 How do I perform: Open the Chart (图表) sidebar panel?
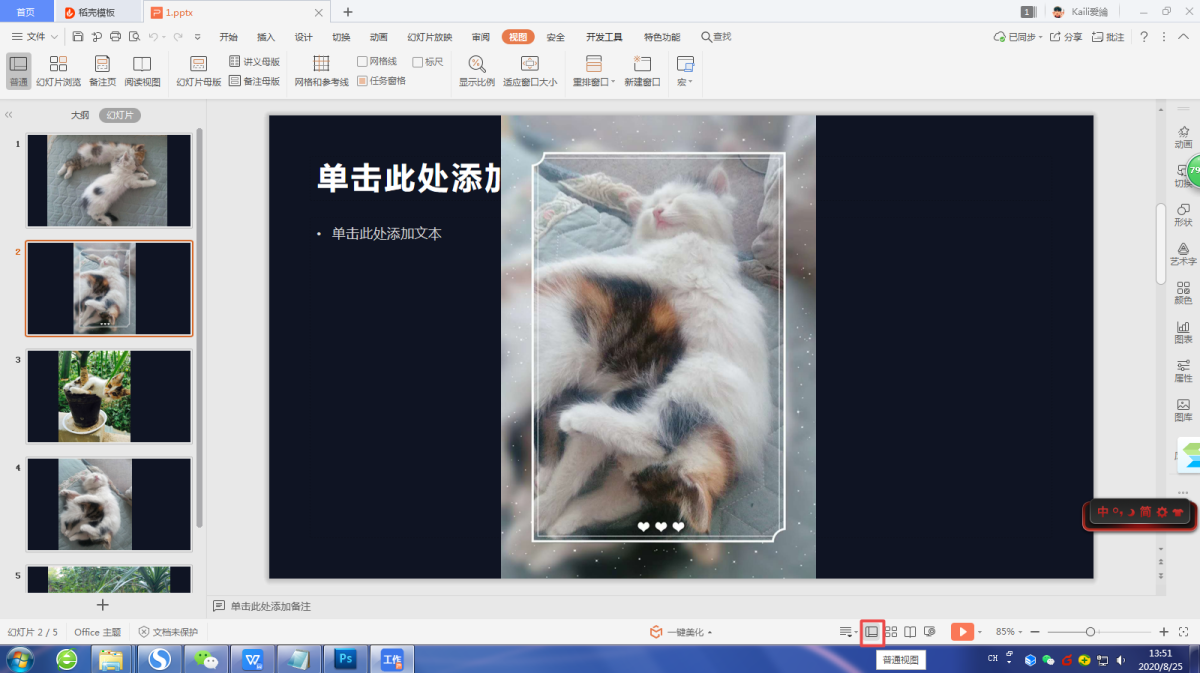[x=1183, y=329]
